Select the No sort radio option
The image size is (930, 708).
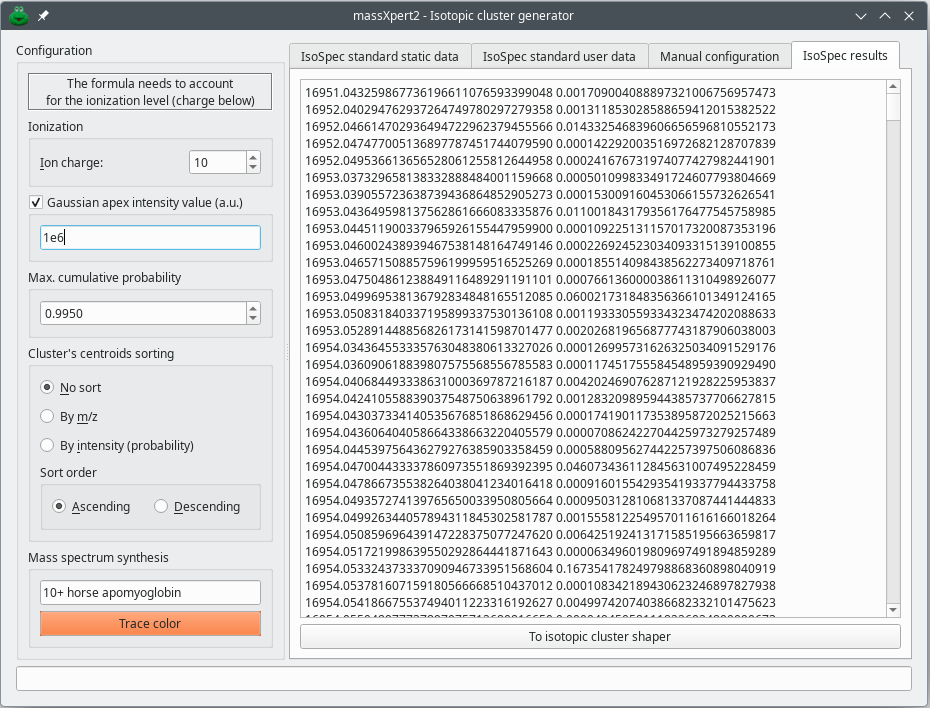tap(47, 388)
